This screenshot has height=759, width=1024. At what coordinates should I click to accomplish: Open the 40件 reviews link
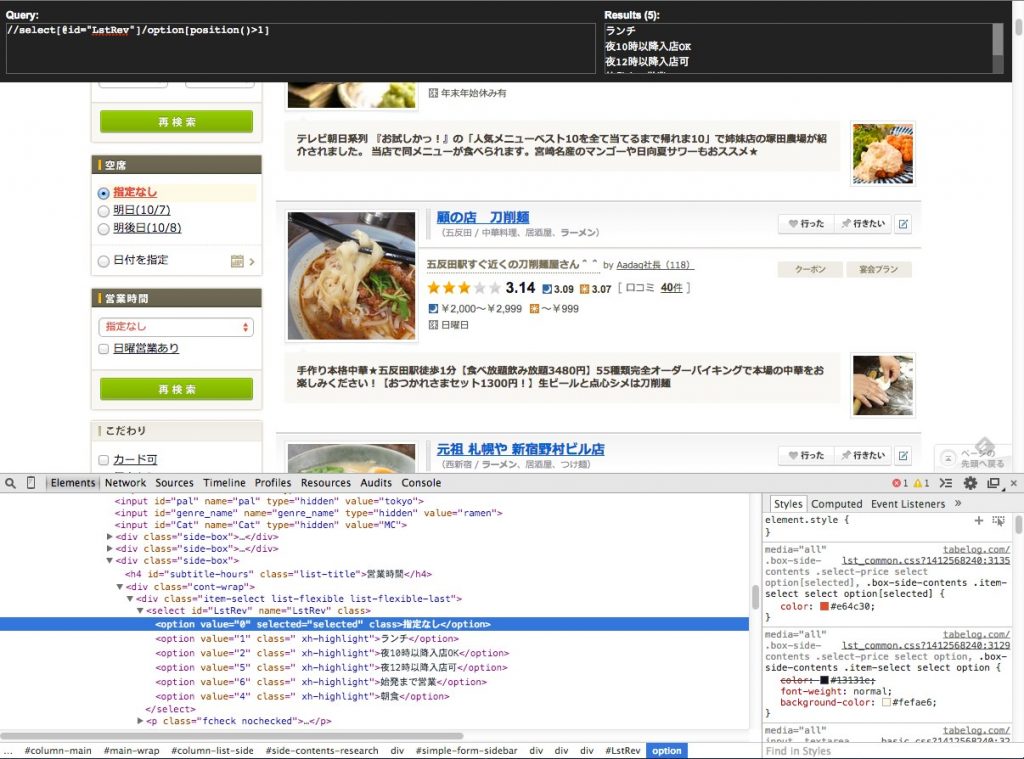pos(671,287)
